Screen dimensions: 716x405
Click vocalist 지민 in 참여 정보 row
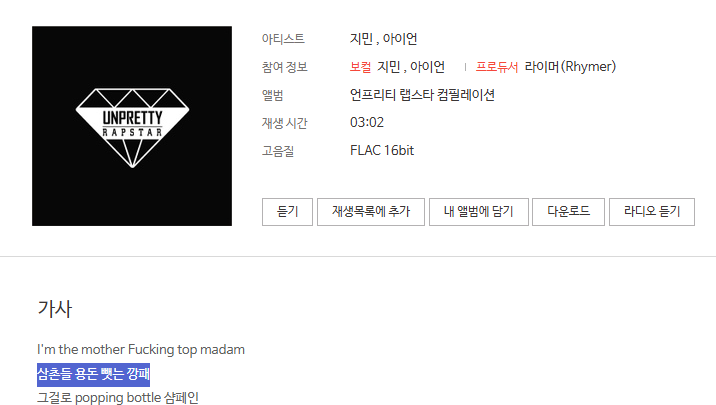(389, 67)
